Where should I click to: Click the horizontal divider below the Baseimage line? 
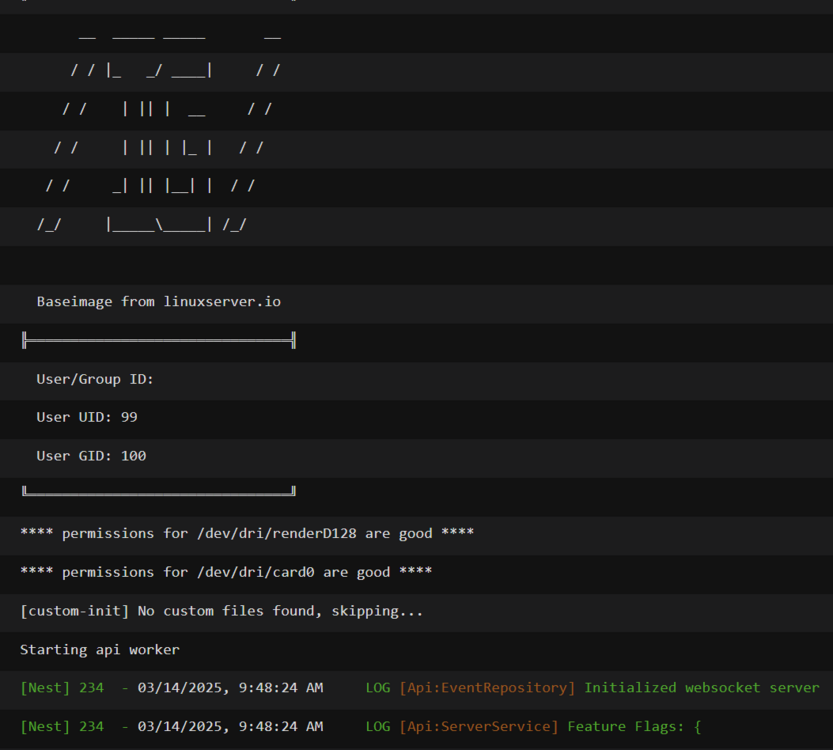point(158,340)
